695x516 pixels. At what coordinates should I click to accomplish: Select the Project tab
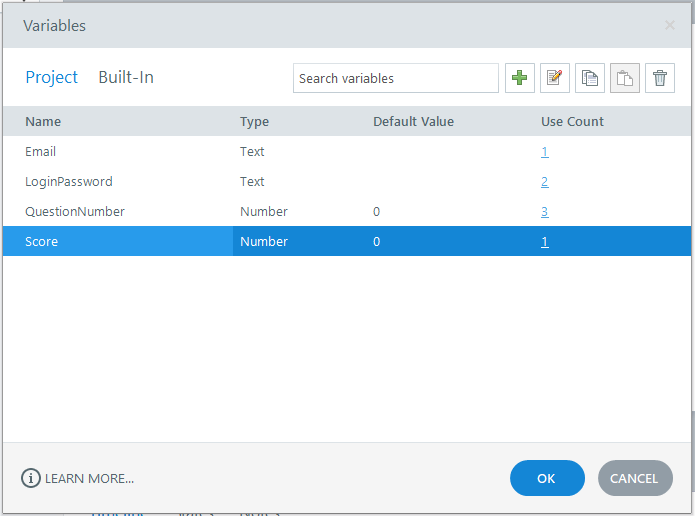(x=52, y=78)
